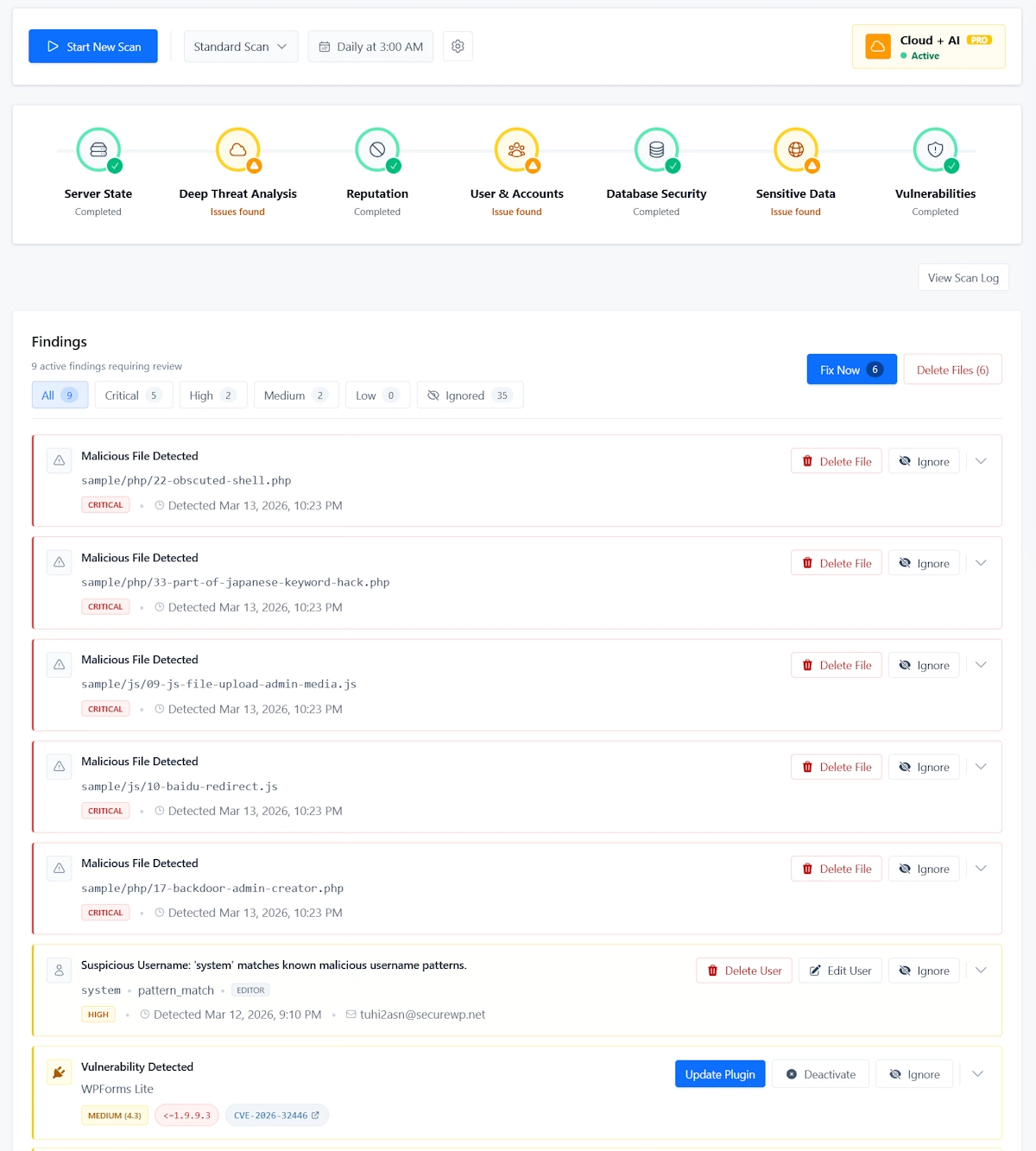The width and height of the screenshot is (1036, 1151).
Task: Click the EDITOR role badge
Action: 250,990
